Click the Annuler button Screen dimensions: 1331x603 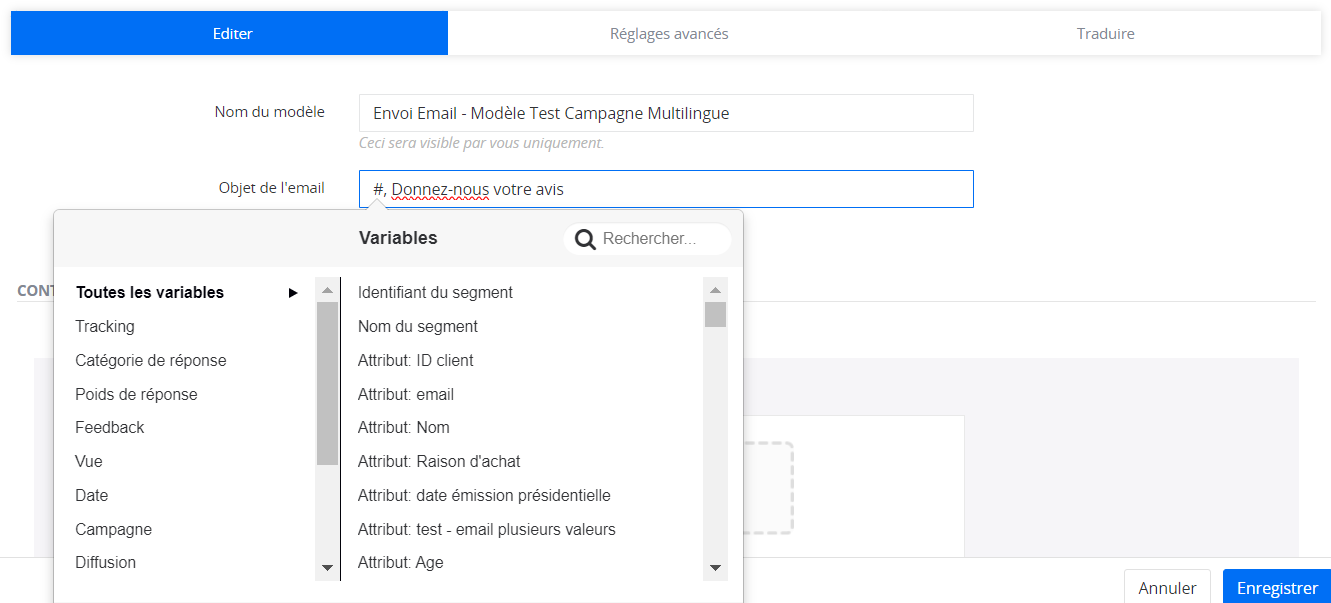(x=1167, y=588)
